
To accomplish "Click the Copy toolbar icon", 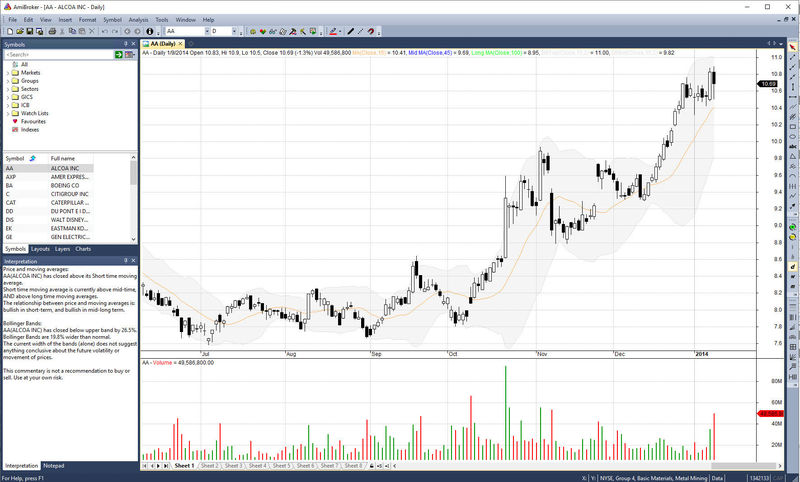I will tap(72, 32).
